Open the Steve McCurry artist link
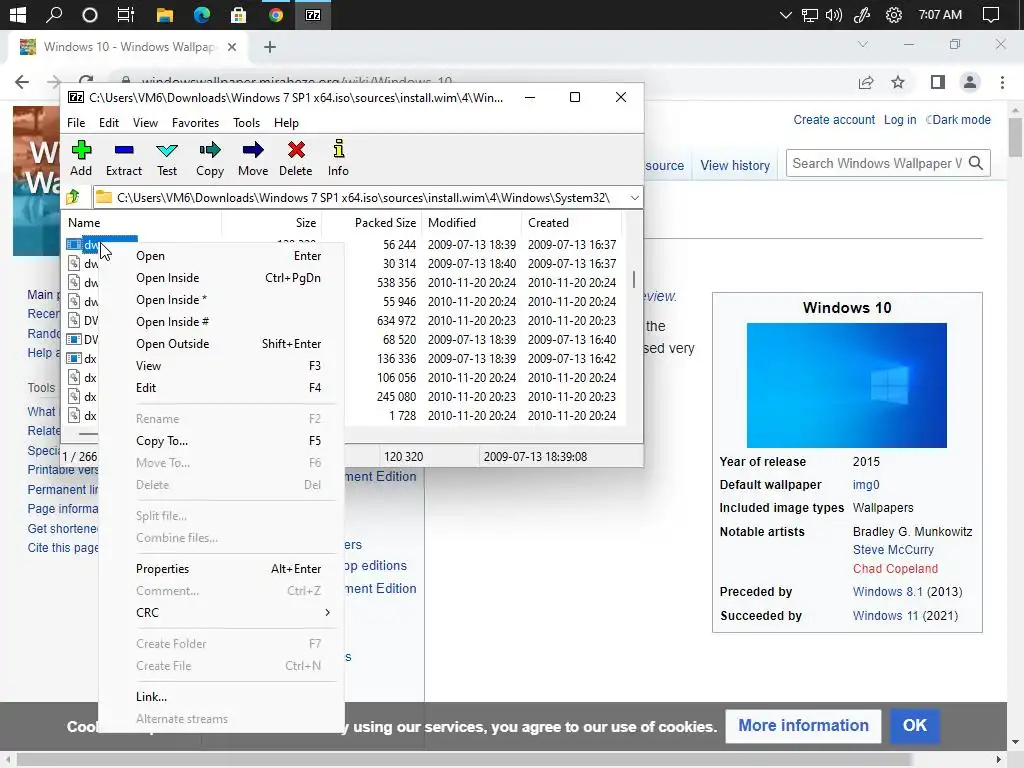The image size is (1024, 768). [x=893, y=550]
